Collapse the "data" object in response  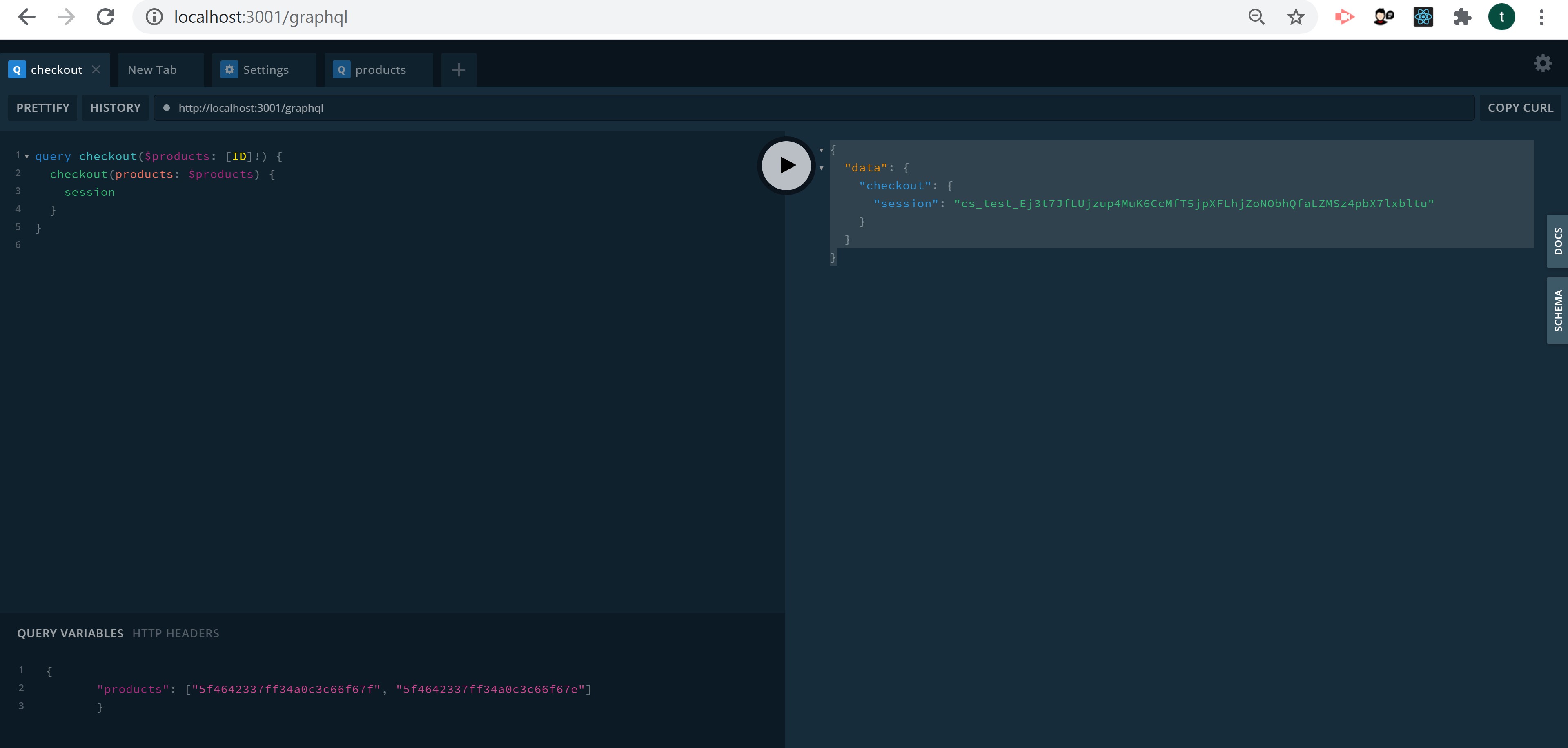point(821,168)
